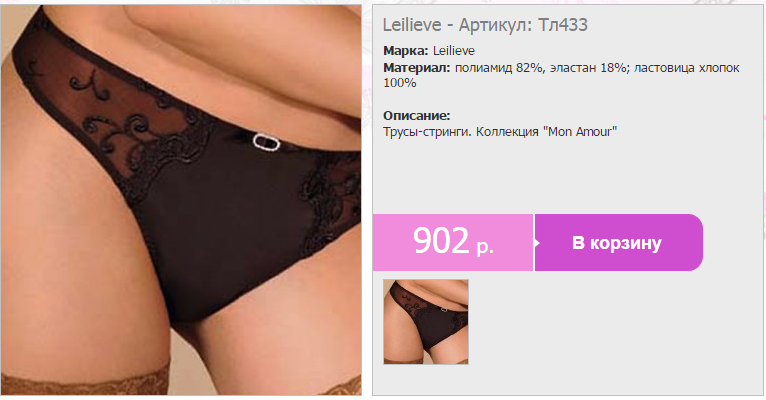Click the 902 р. price label
This screenshot has width=766, height=400.
453,242
